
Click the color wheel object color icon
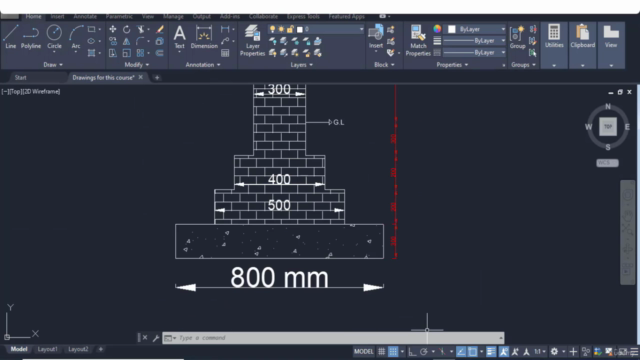(x=437, y=29)
